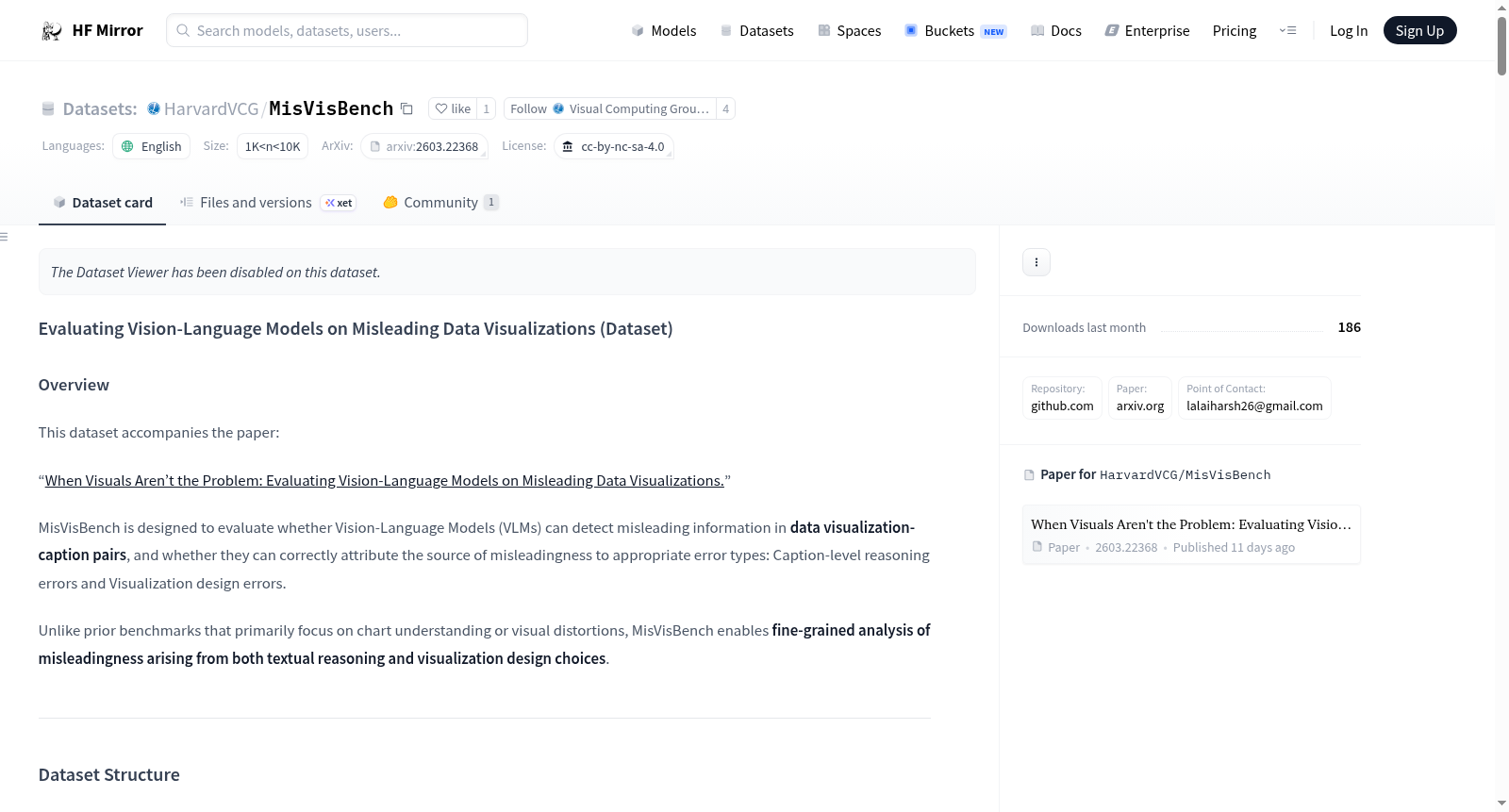Open the Community tab
The image size is (1509, 812).
point(440,203)
